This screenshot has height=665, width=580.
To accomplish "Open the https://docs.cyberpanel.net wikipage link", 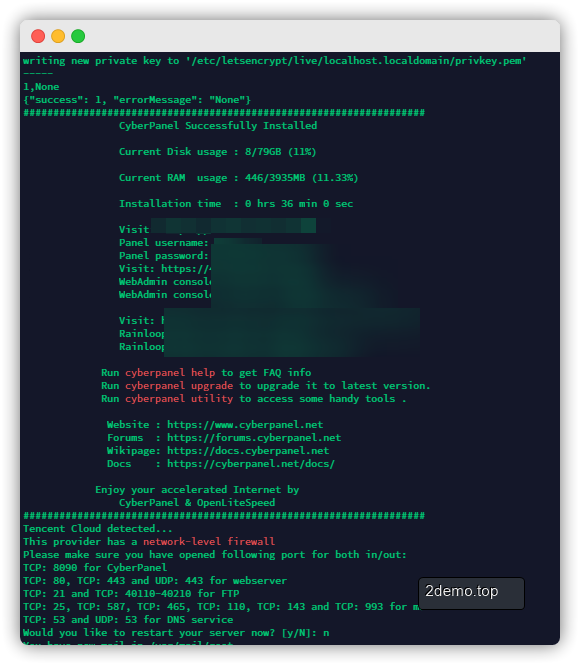I will pos(248,450).
